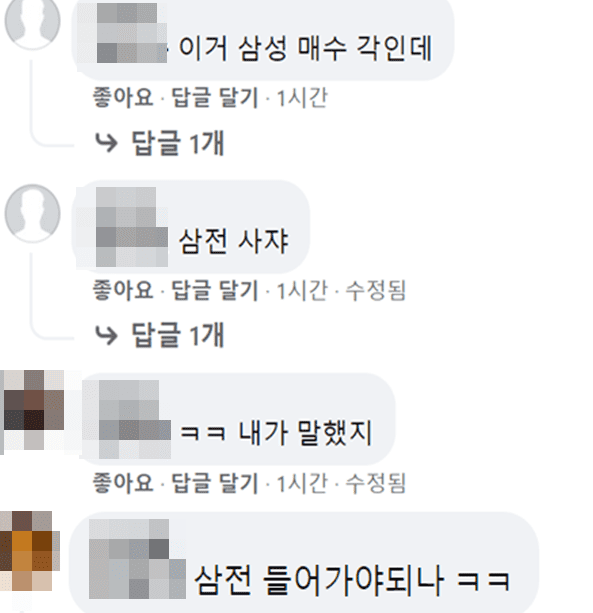Click the '1시간' timestamp on third comment
This screenshot has width=593, height=613.
pyautogui.click(x=302, y=483)
